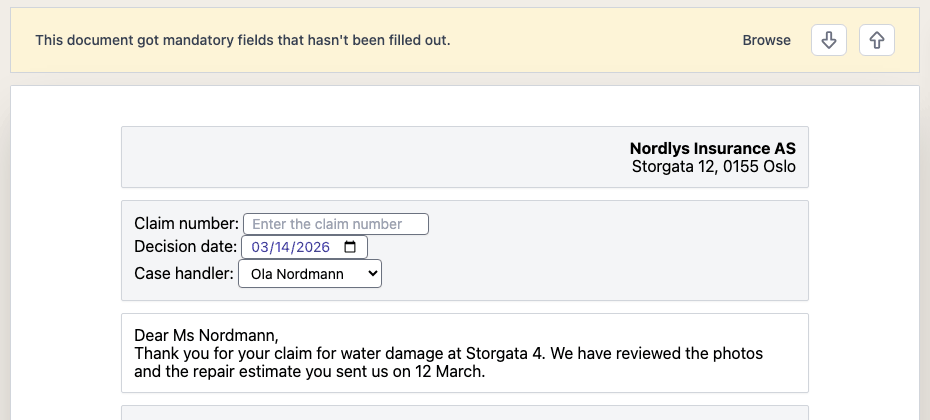Click the water damage claim paragraph
This screenshot has width=930, height=420.
point(448,362)
